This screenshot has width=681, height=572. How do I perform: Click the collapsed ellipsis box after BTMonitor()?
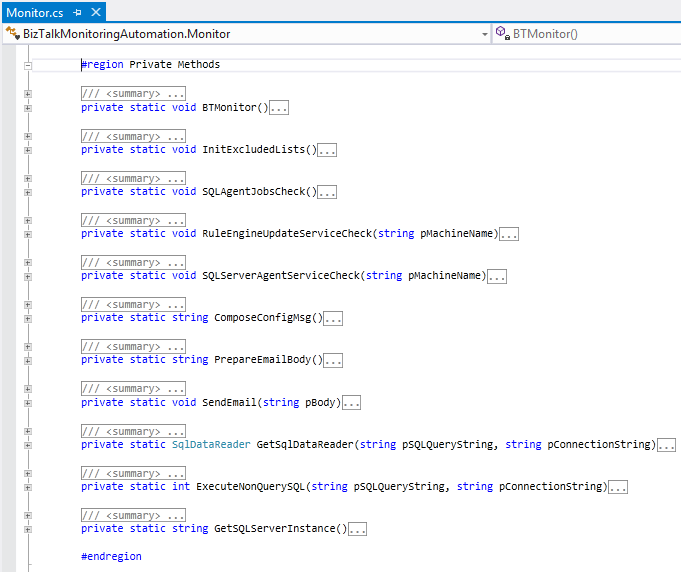coord(279,108)
